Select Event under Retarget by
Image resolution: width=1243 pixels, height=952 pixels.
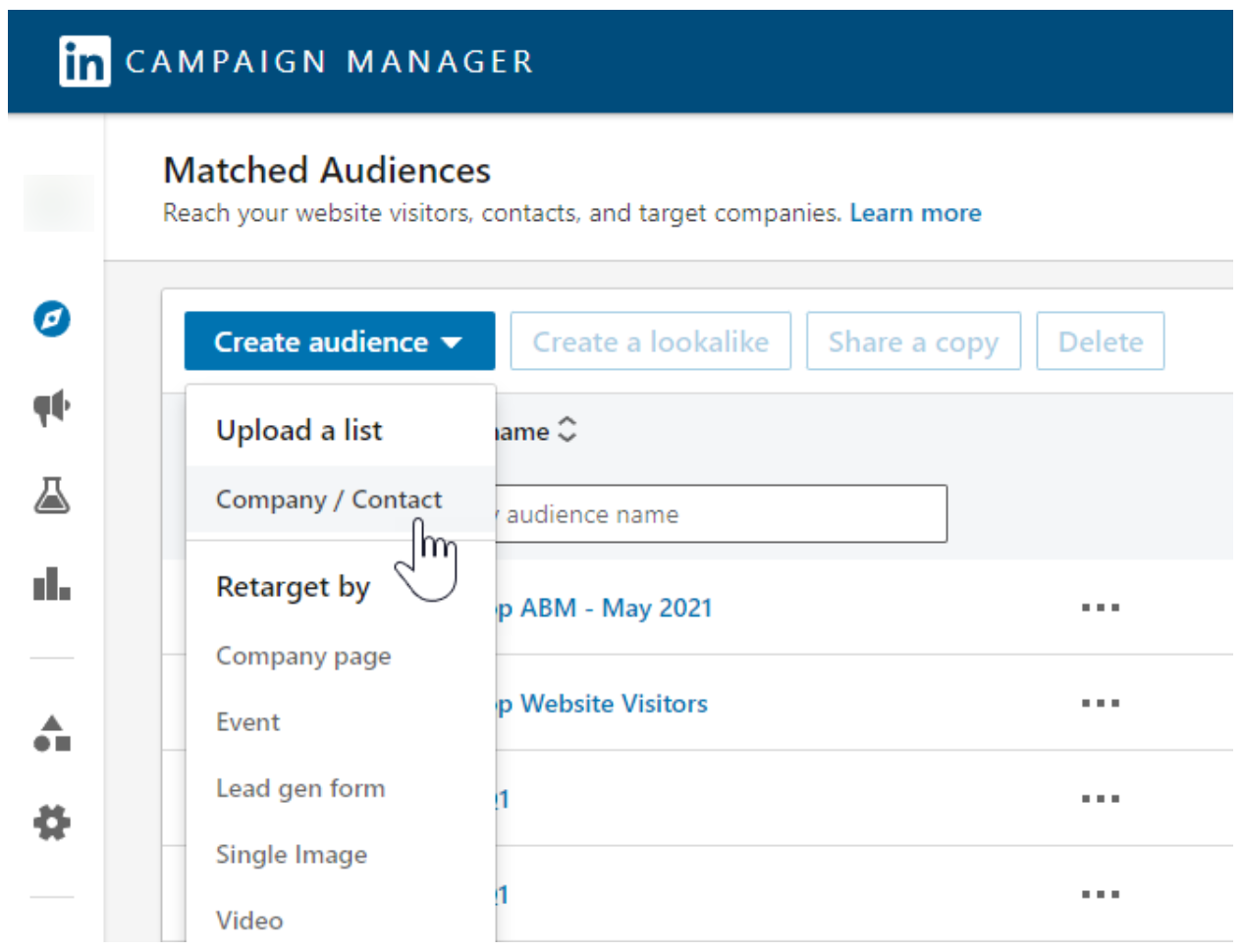coord(248,722)
